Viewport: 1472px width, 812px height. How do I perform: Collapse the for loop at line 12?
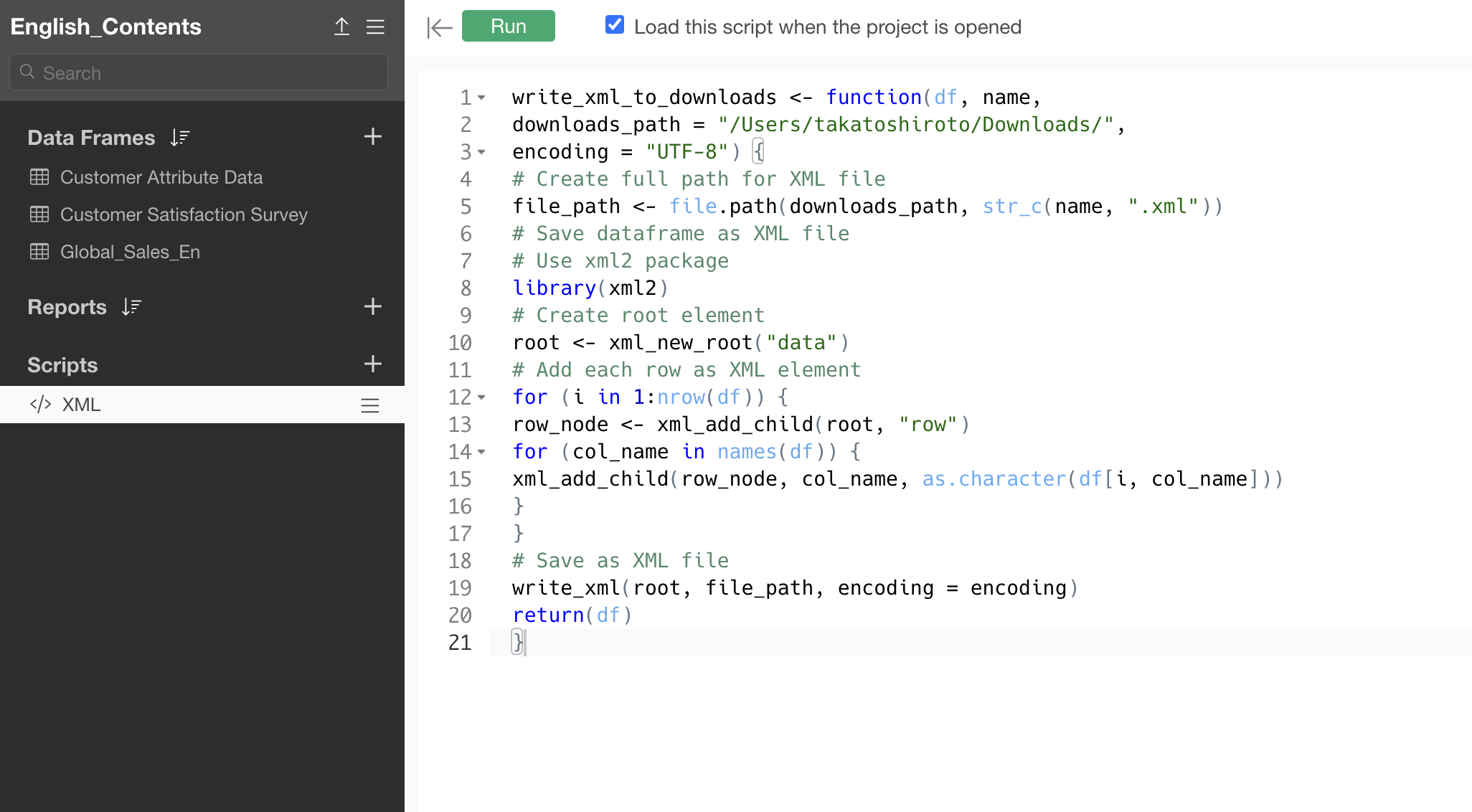pyautogui.click(x=481, y=397)
